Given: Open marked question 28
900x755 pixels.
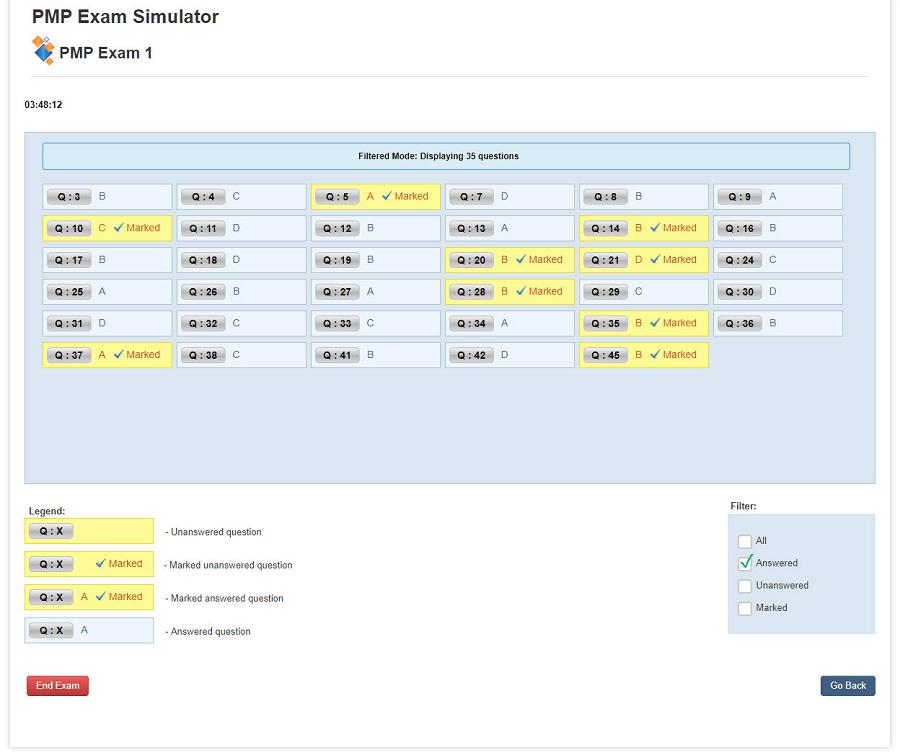Looking at the screenshot, I should 472,291.
